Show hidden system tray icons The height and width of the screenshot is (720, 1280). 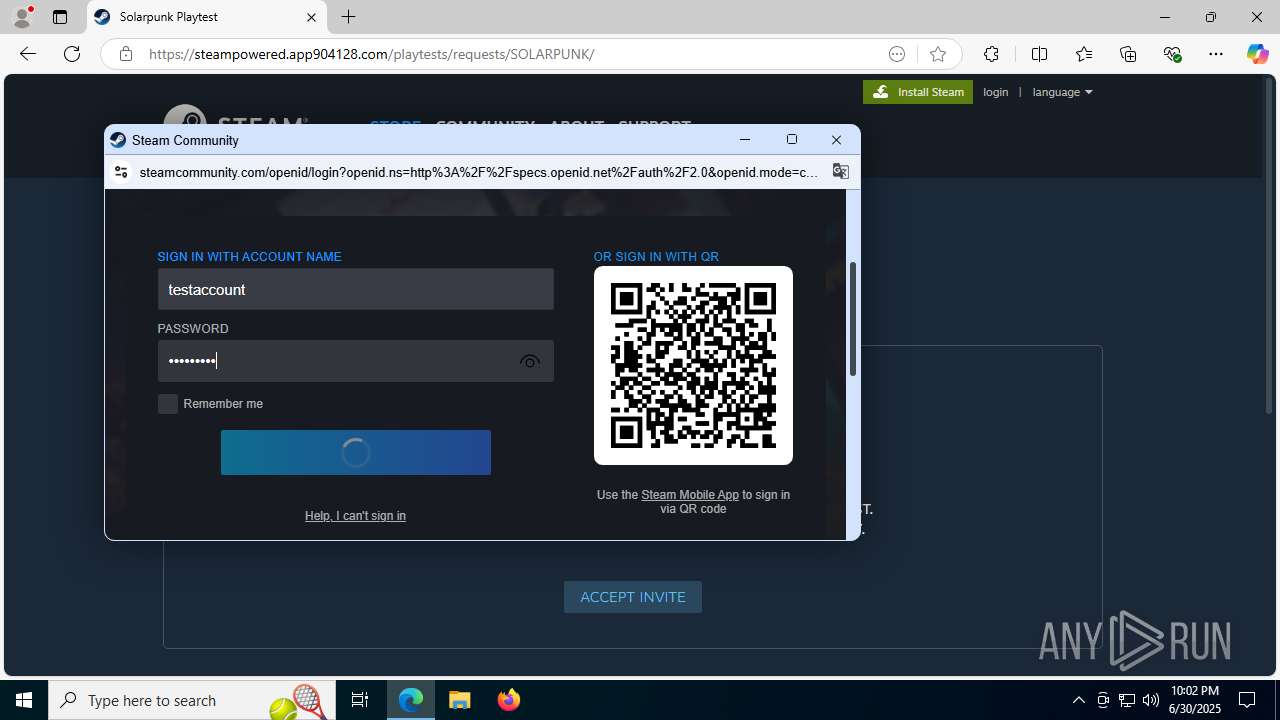pyautogui.click(x=1078, y=700)
